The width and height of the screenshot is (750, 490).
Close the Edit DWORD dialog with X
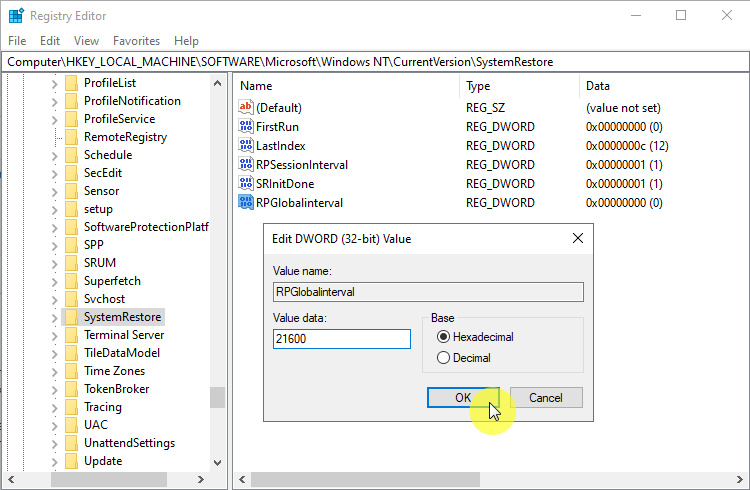click(577, 239)
